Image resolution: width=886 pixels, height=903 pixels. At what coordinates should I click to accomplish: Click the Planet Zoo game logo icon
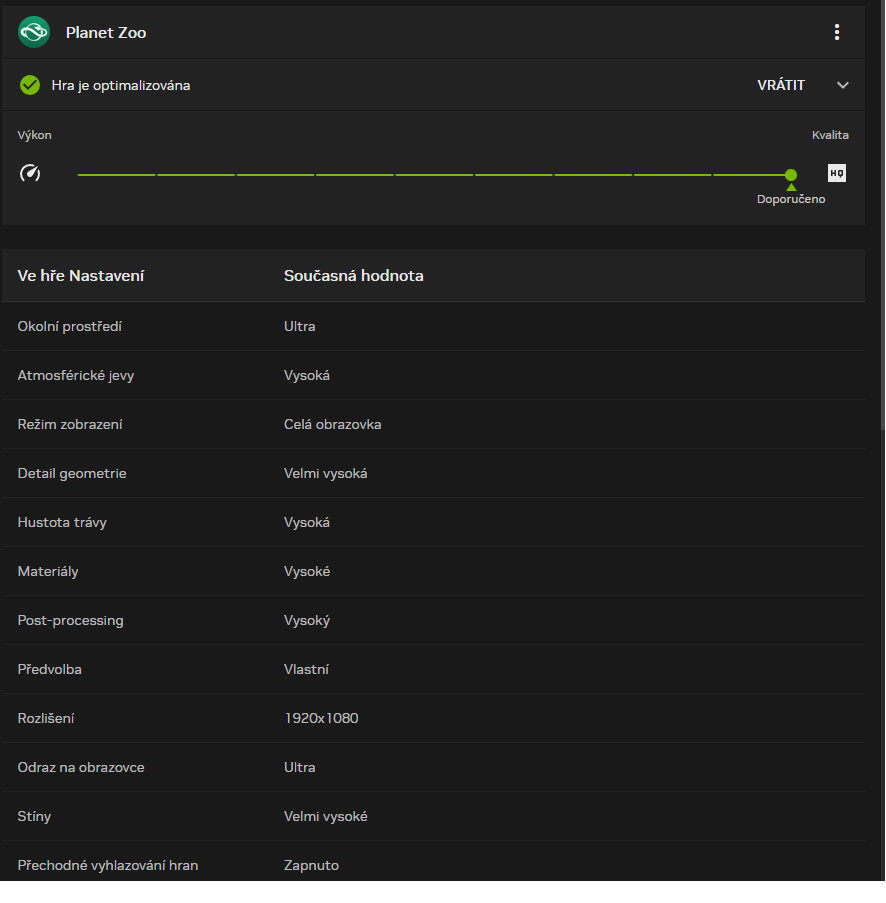point(34,32)
